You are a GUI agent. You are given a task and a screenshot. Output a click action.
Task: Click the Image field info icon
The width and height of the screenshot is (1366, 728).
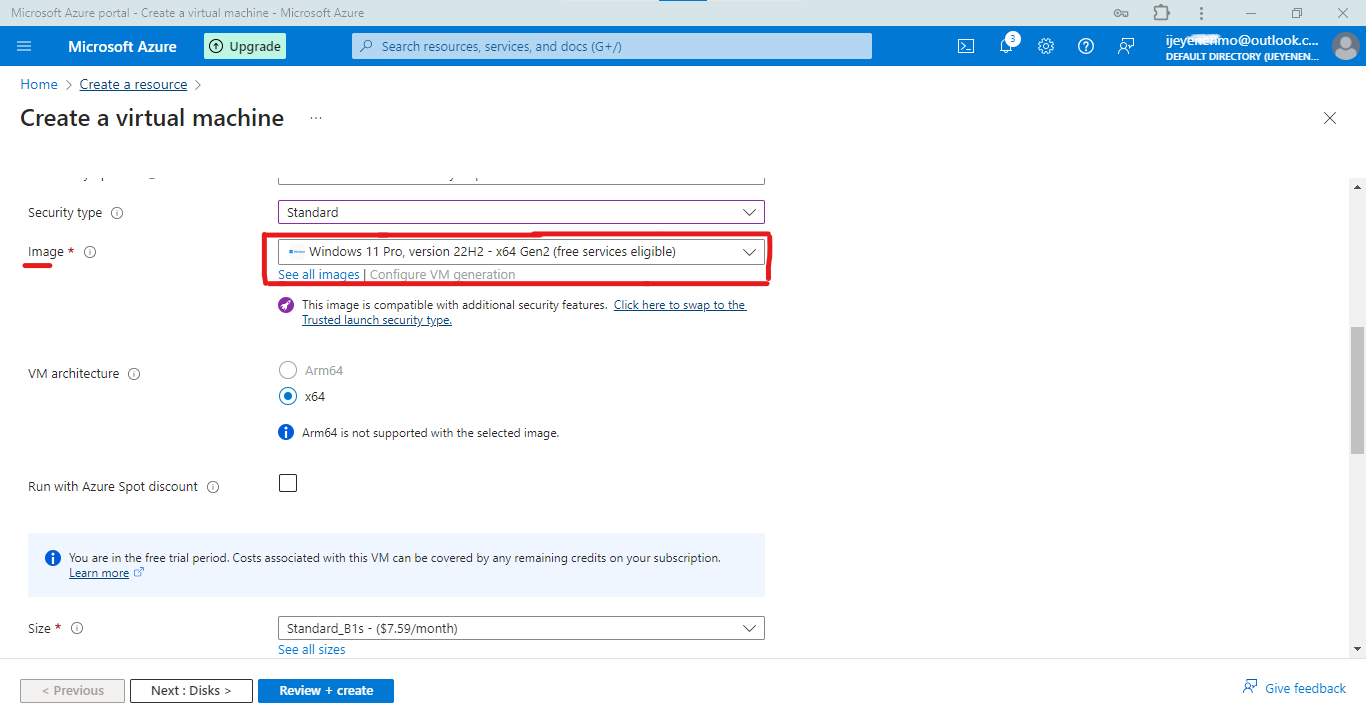[90, 252]
